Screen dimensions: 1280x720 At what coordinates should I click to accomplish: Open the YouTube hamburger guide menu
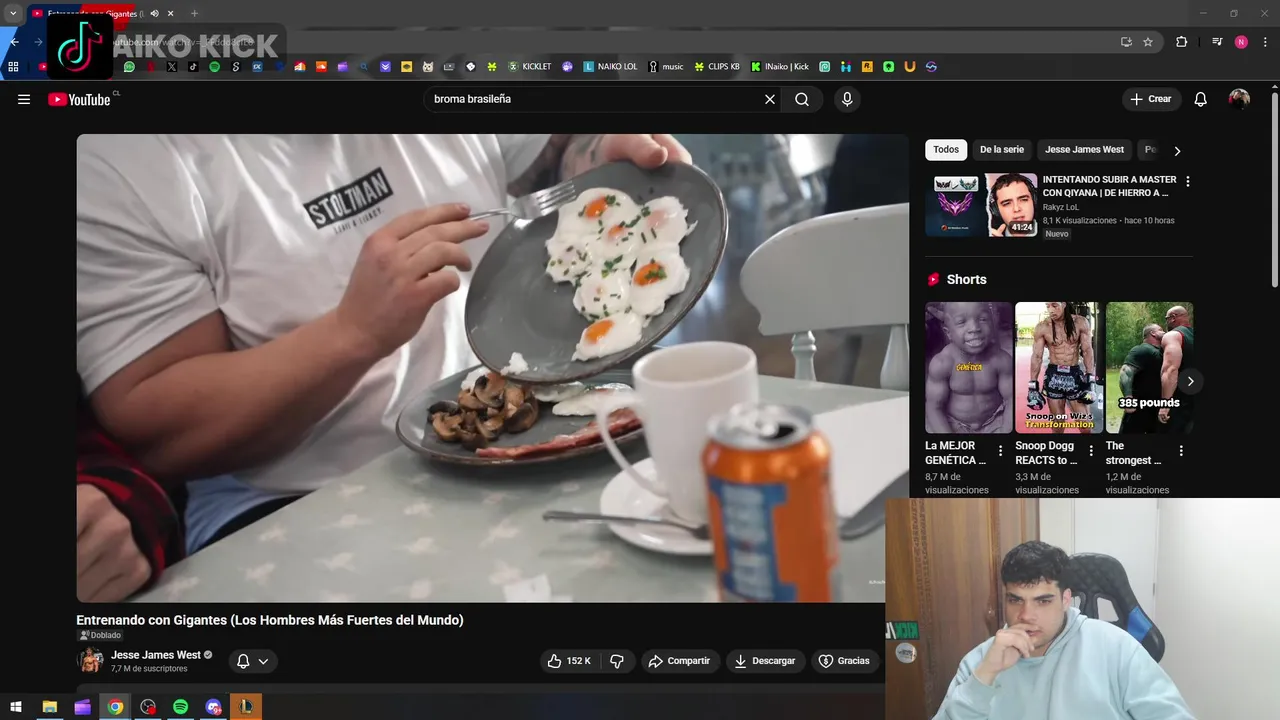tap(24, 99)
